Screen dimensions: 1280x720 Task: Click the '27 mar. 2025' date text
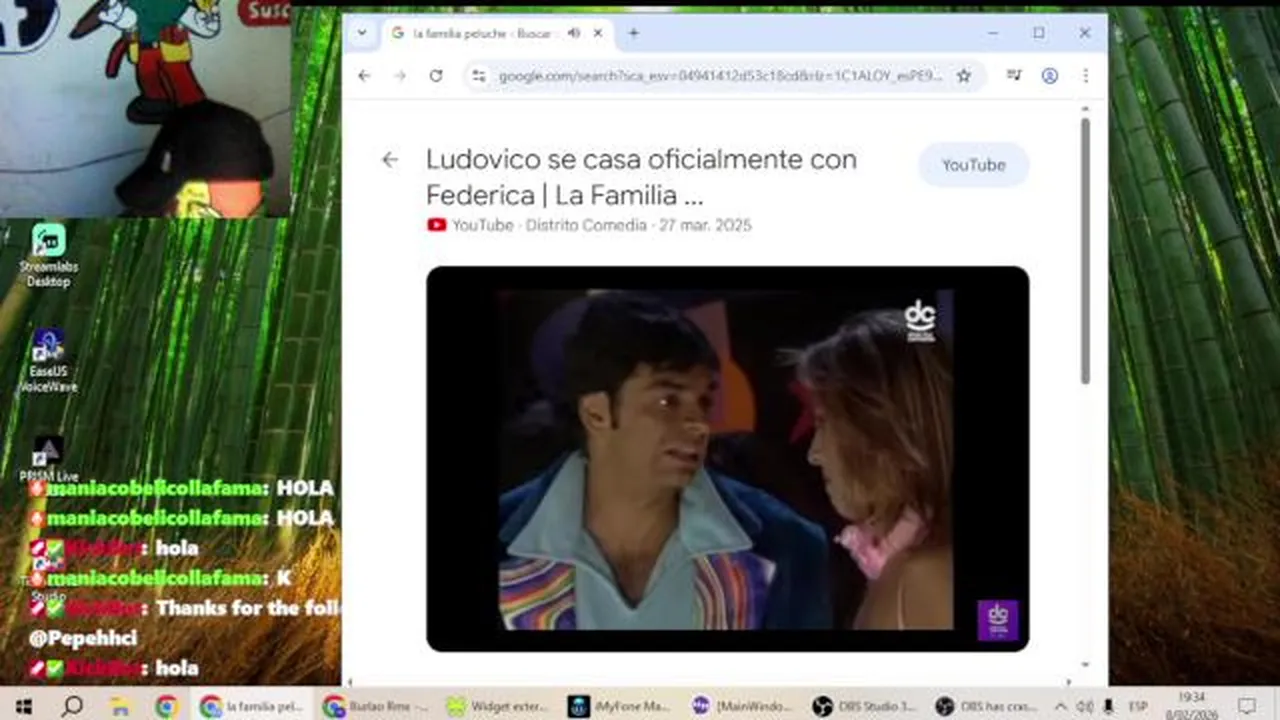705,225
